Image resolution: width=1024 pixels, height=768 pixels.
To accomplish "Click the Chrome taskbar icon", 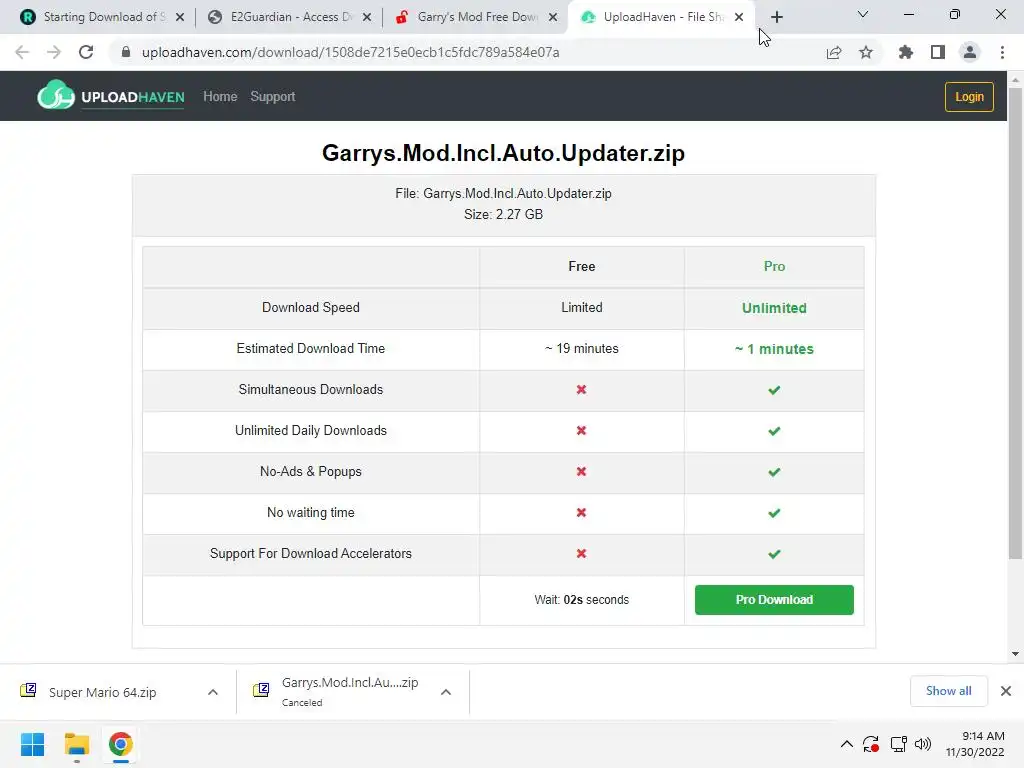I will coord(121,744).
